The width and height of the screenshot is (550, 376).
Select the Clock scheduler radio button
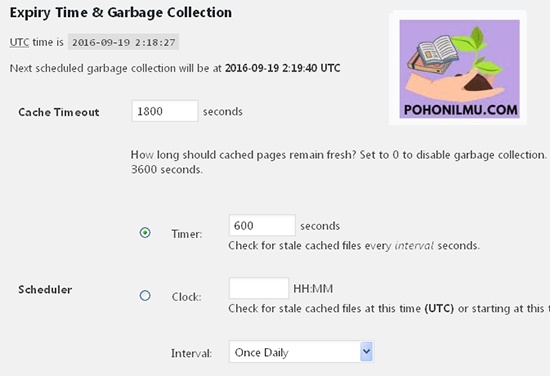[145, 296]
